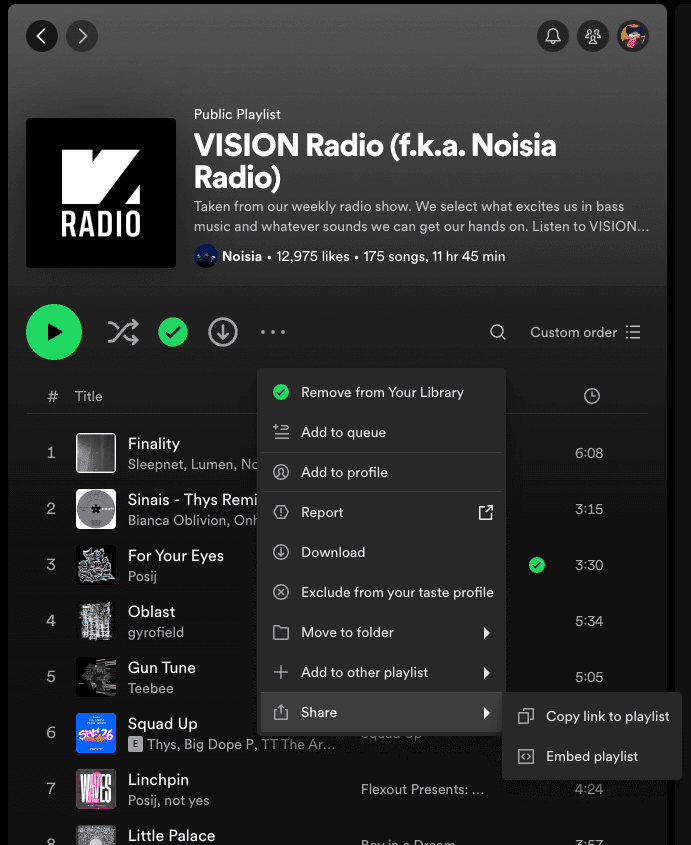Open the Noisia artist link
This screenshot has height=845, width=691.
pyautogui.click(x=243, y=256)
